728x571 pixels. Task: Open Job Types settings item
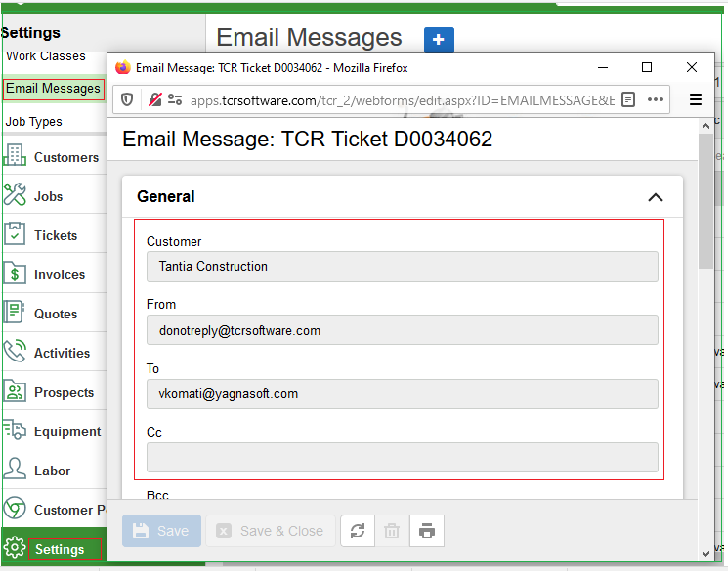click(34, 122)
